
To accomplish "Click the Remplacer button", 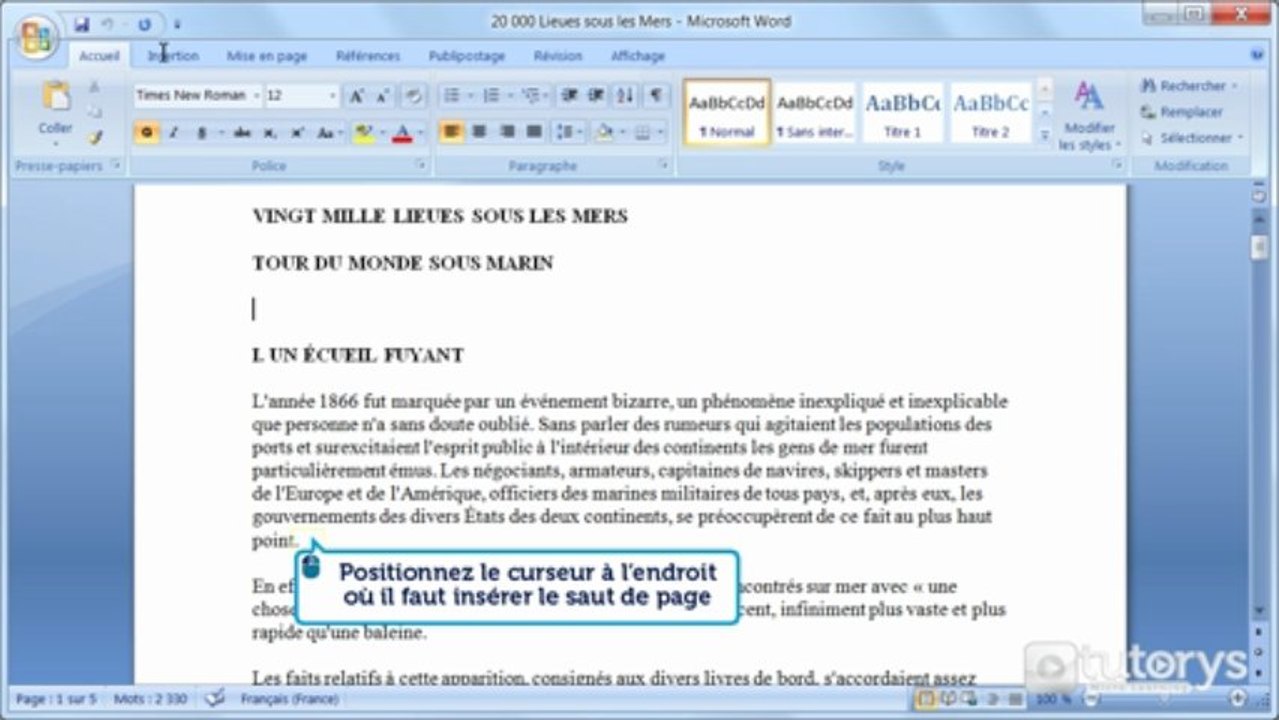I will pyautogui.click(x=1182, y=112).
